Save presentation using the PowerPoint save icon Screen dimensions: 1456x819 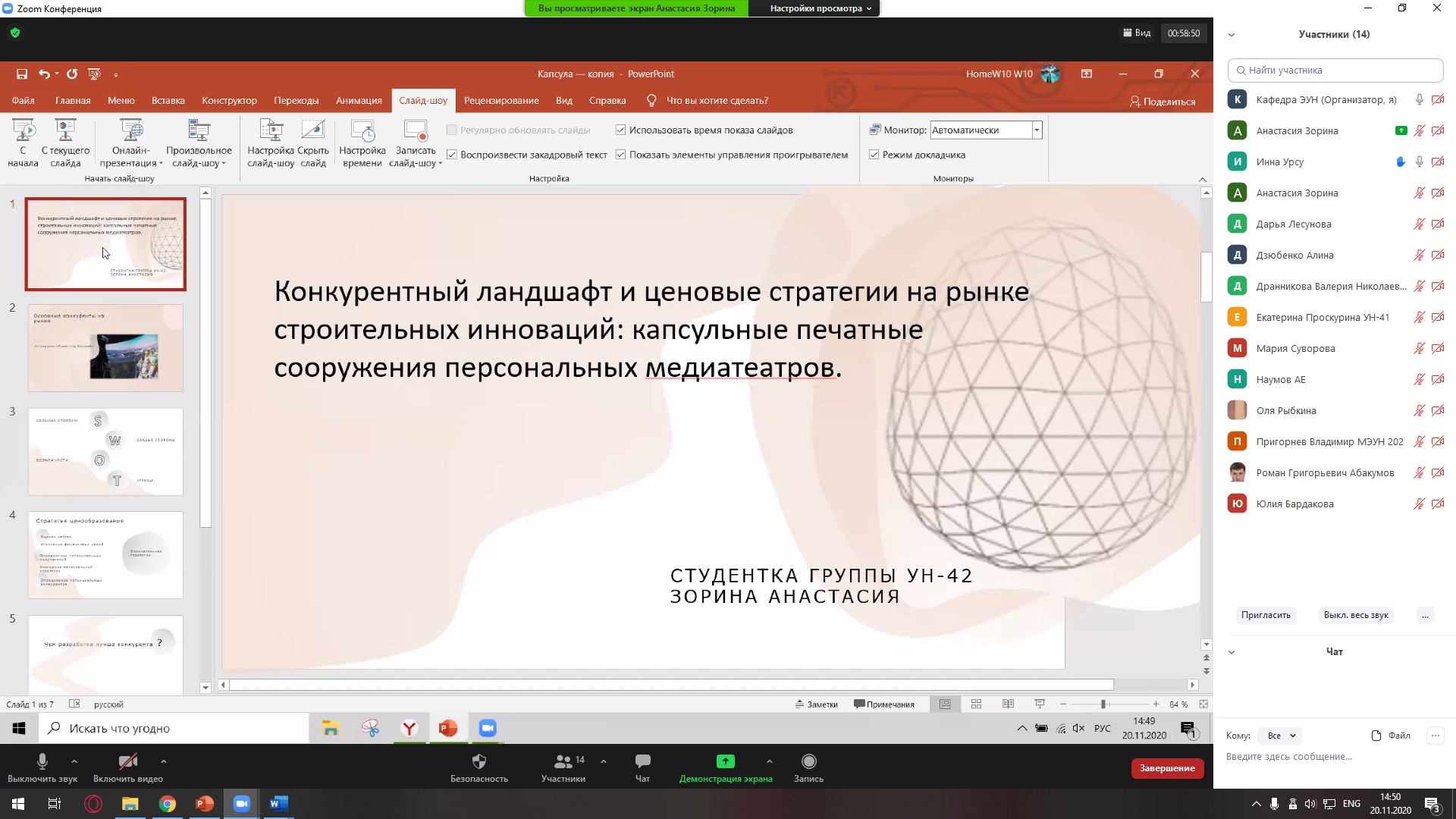[22, 74]
